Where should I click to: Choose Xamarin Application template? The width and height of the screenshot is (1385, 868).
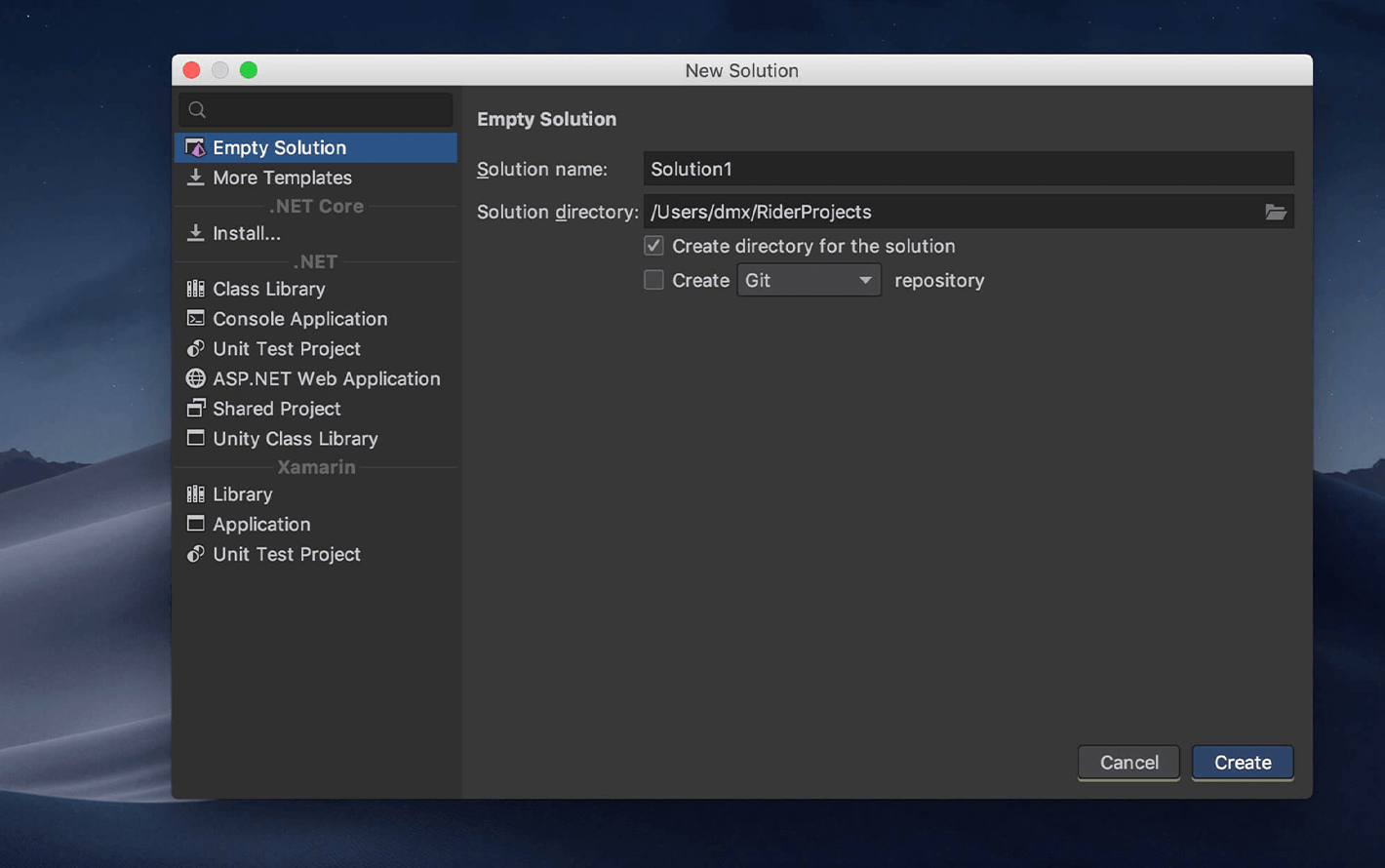pyautogui.click(x=261, y=524)
